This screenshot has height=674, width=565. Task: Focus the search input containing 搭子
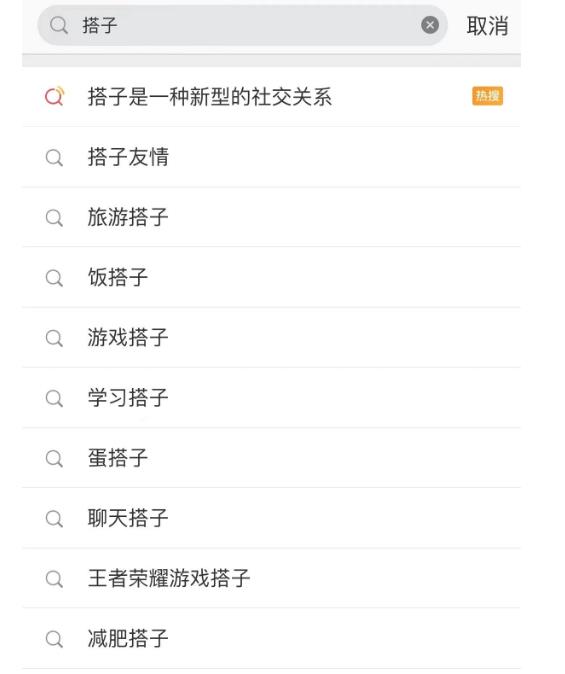click(x=243, y=25)
